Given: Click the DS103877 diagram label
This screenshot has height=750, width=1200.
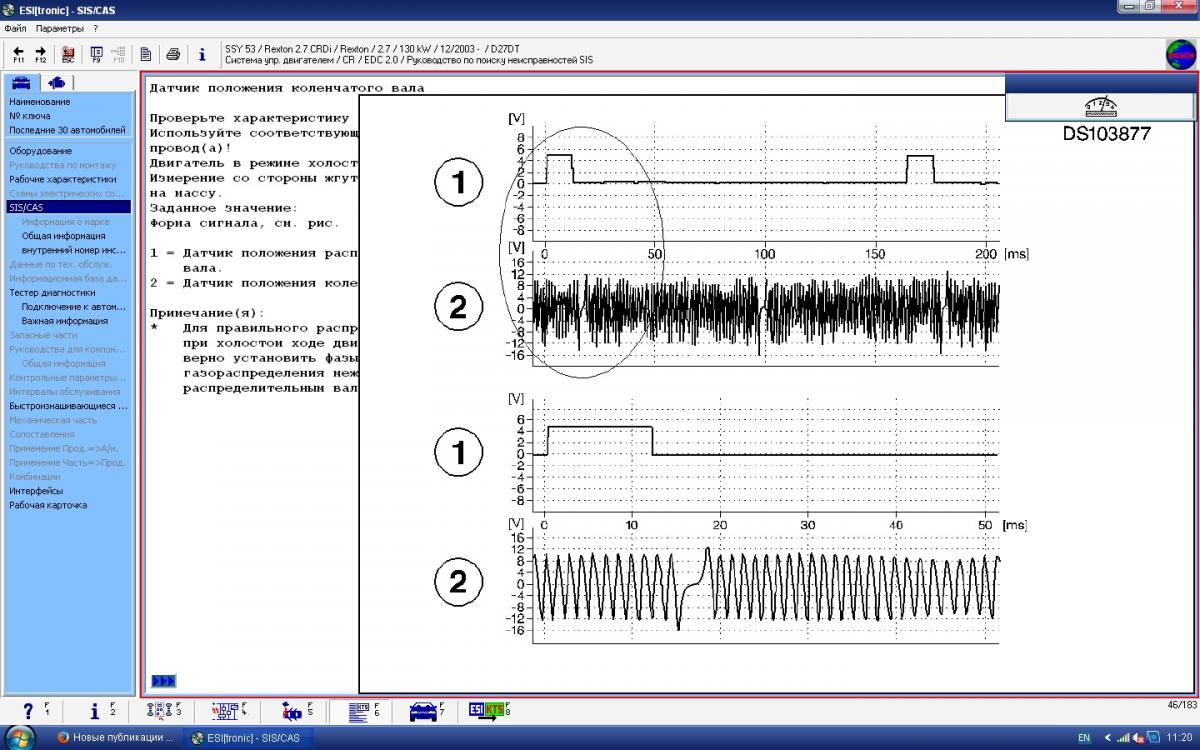Looking at the screenshot, I should [x=1106, y=134].
